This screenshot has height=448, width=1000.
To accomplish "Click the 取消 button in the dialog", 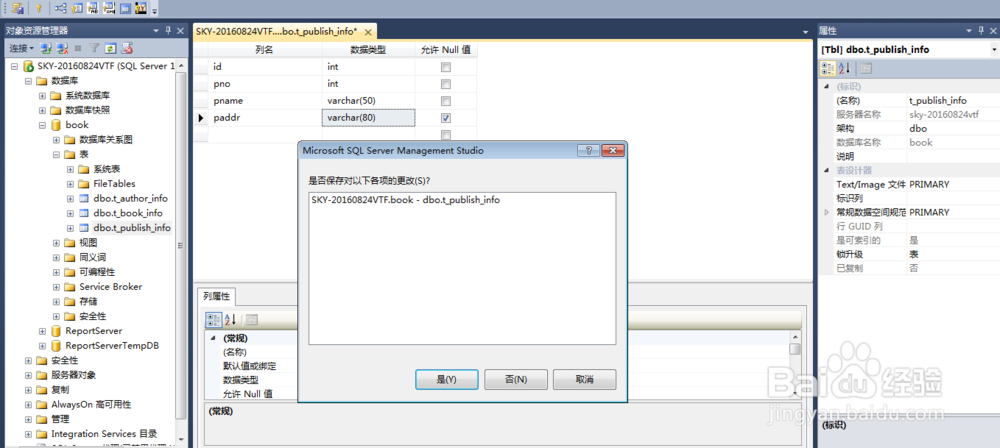I will [585, 379].
